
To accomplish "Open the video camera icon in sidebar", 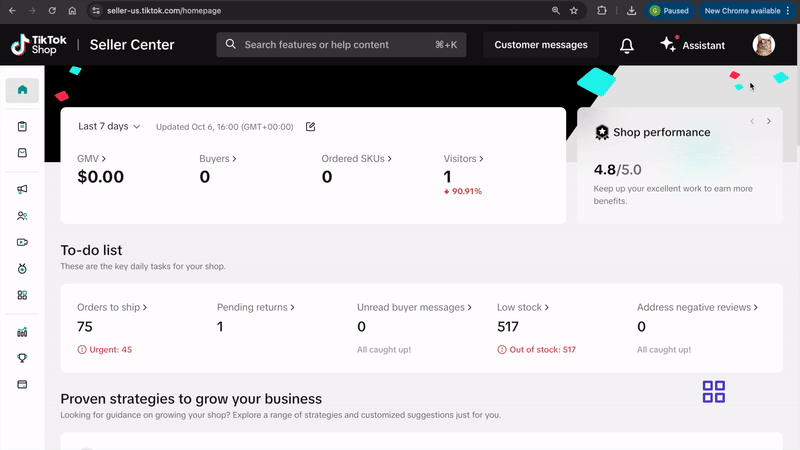I will click(x=22, y=242).
